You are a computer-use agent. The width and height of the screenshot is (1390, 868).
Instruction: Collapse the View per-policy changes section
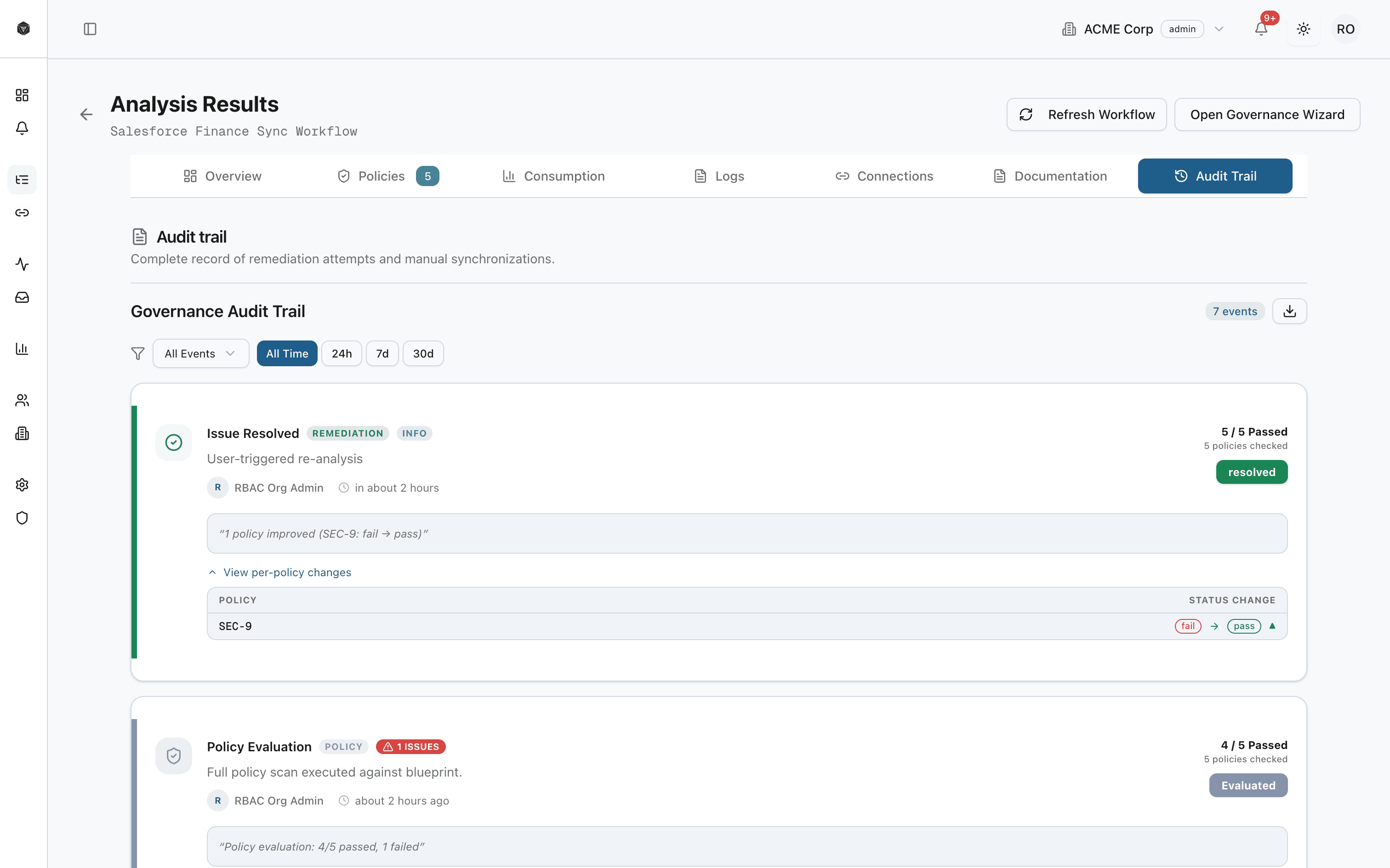pos(280,572)
